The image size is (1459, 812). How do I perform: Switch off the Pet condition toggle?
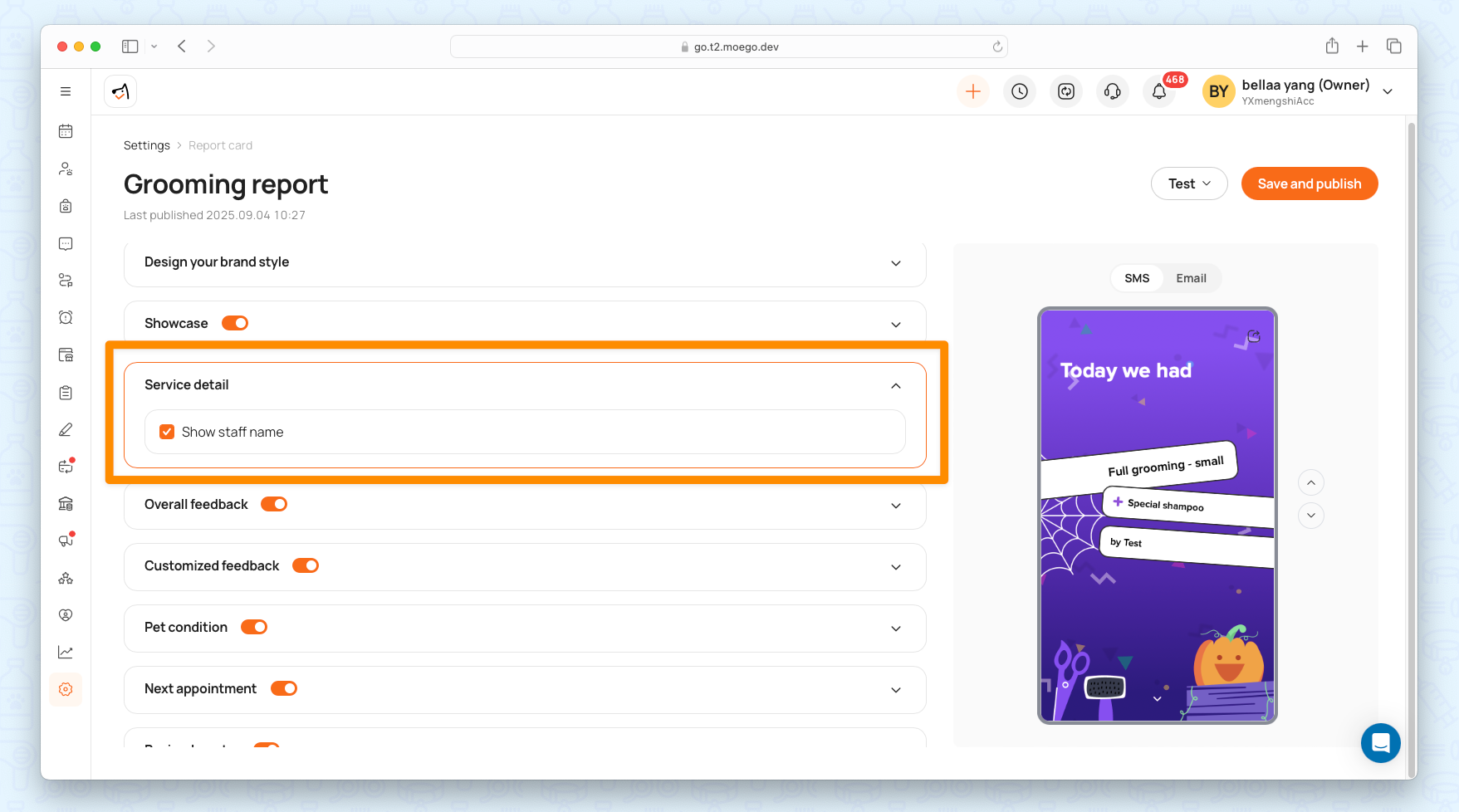(x=254, y=627)
